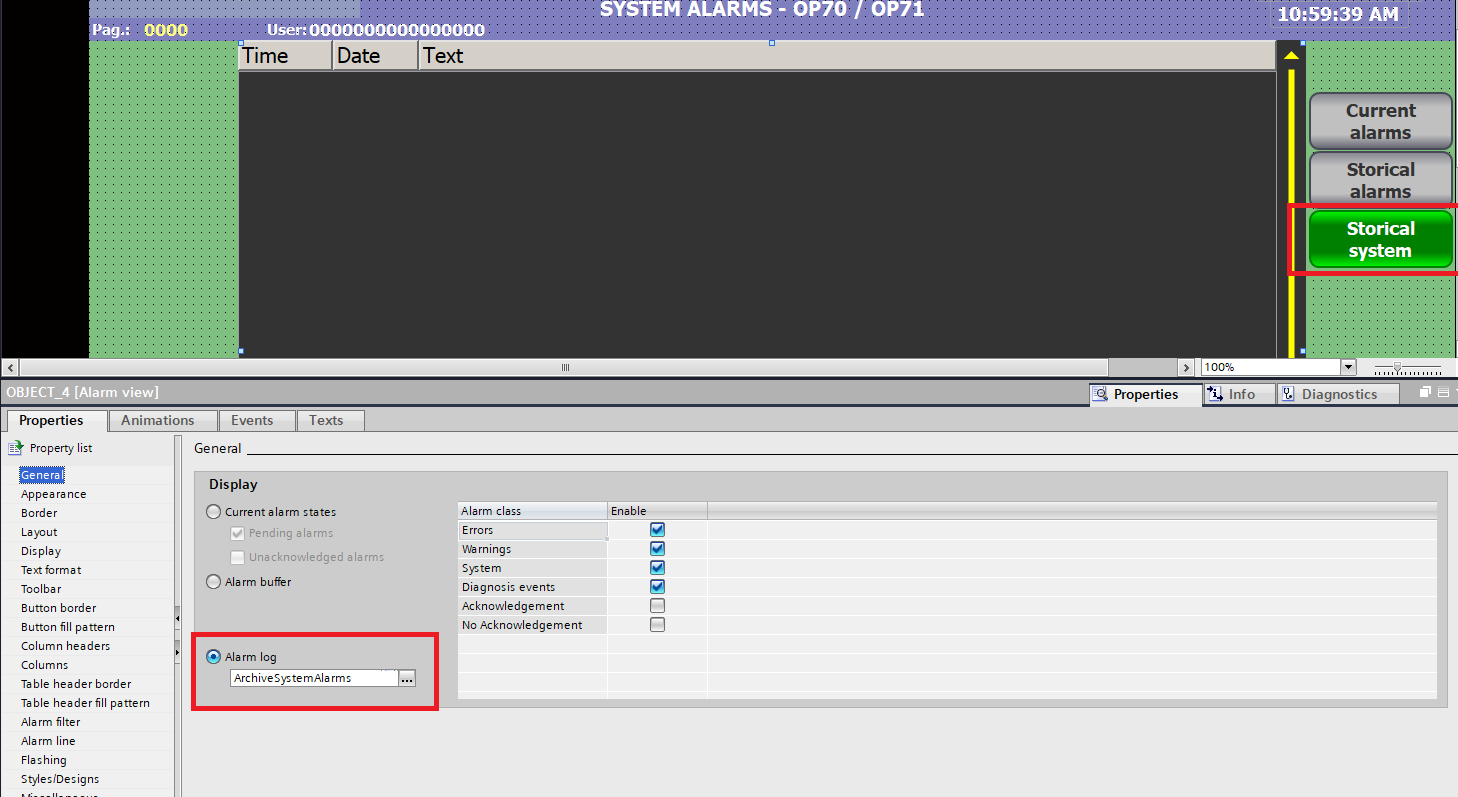This screenshot has height=797, width=1458.
Task: Toggle the Pending alarms checkbox
Action: point(238,533)
